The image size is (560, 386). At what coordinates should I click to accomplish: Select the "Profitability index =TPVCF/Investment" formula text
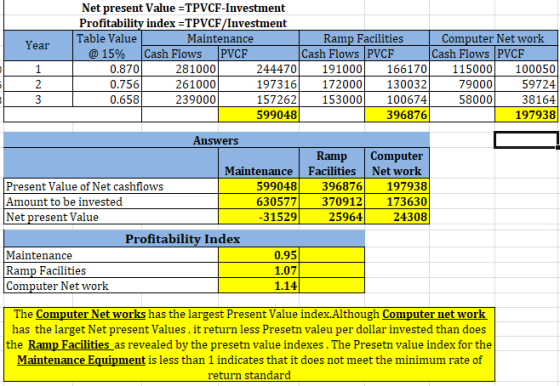point(183,23)
